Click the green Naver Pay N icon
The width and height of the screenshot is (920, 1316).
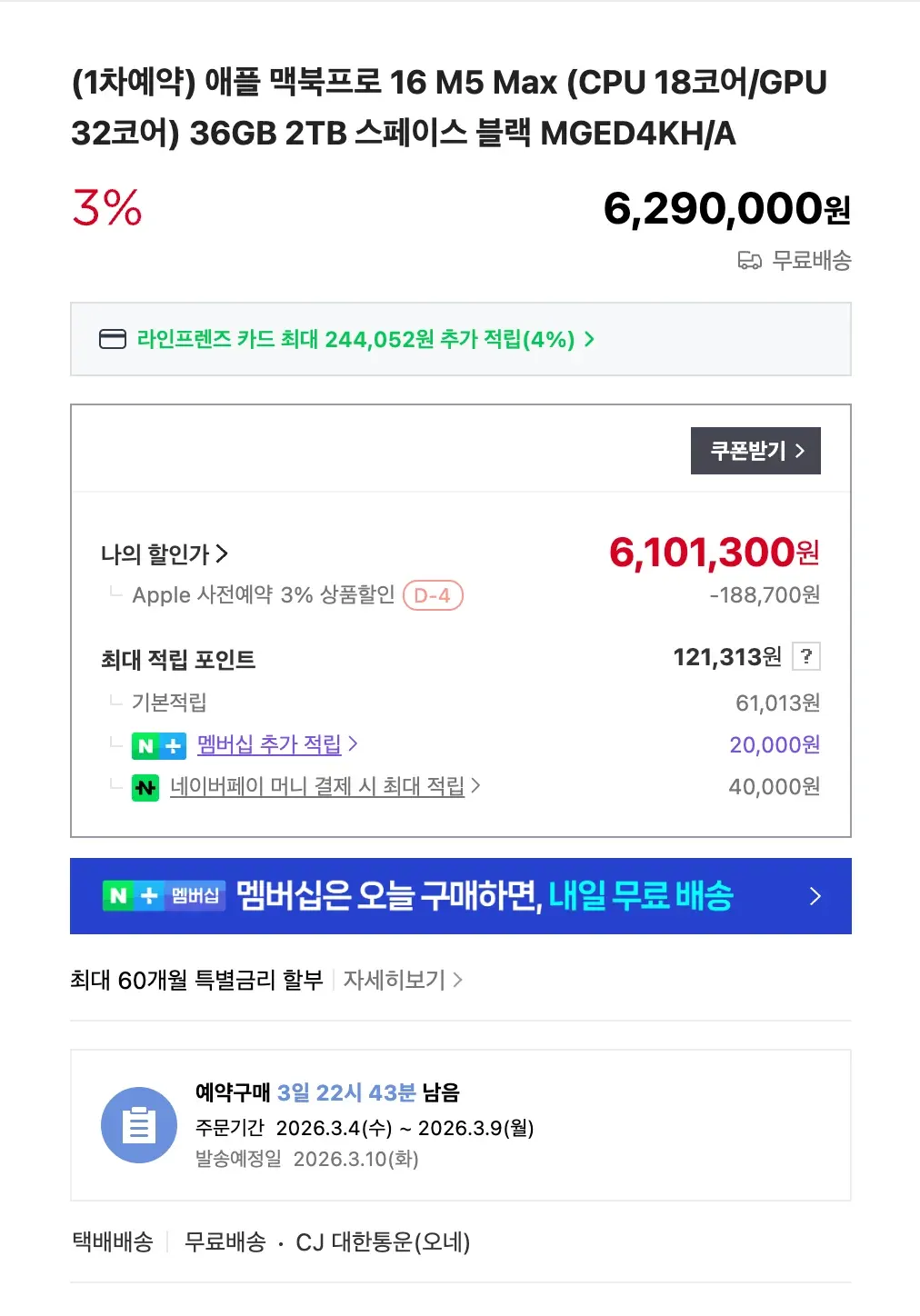145,787
